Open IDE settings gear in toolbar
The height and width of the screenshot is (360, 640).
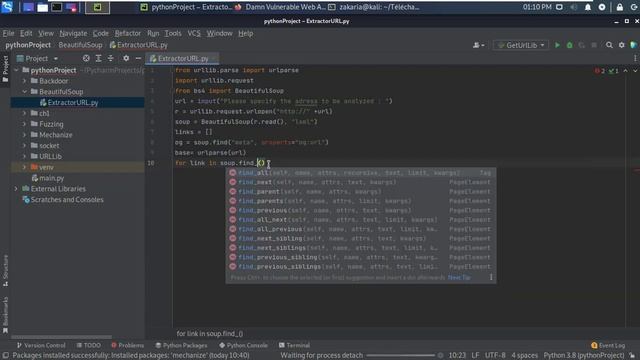click(621, 45)
